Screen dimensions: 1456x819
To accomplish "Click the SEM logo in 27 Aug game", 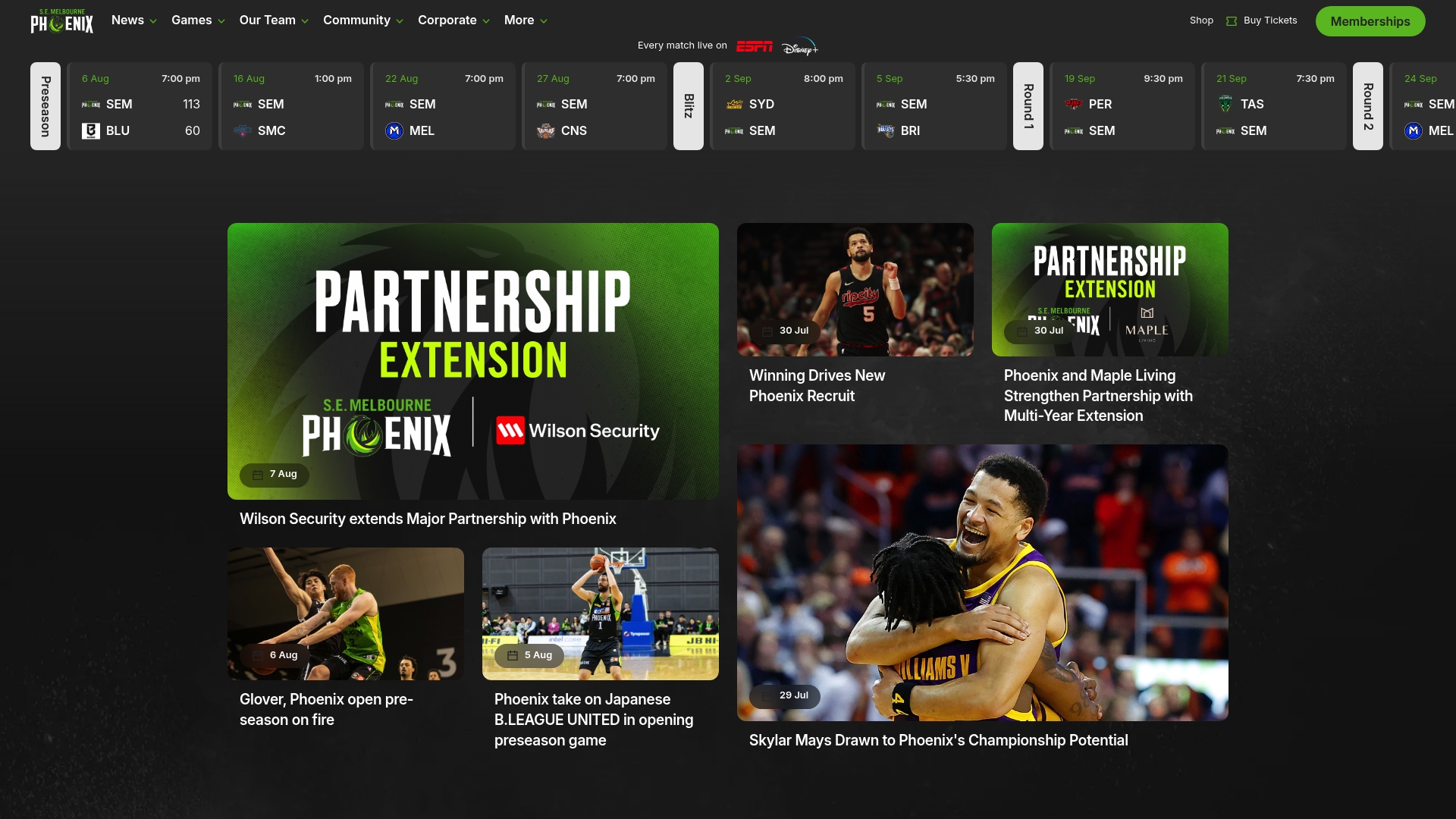I will 546,105.
